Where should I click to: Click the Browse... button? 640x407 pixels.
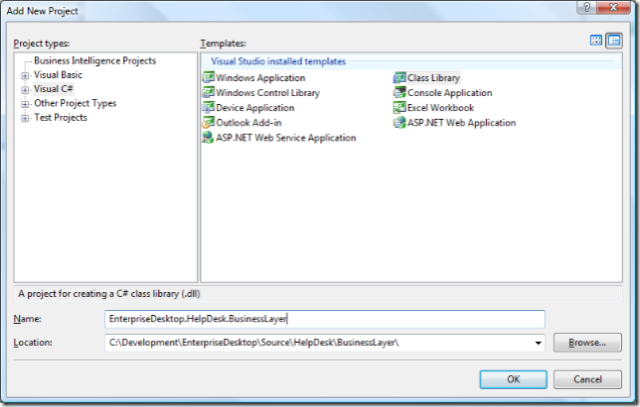pyautogui.click(x=587, y=343)
